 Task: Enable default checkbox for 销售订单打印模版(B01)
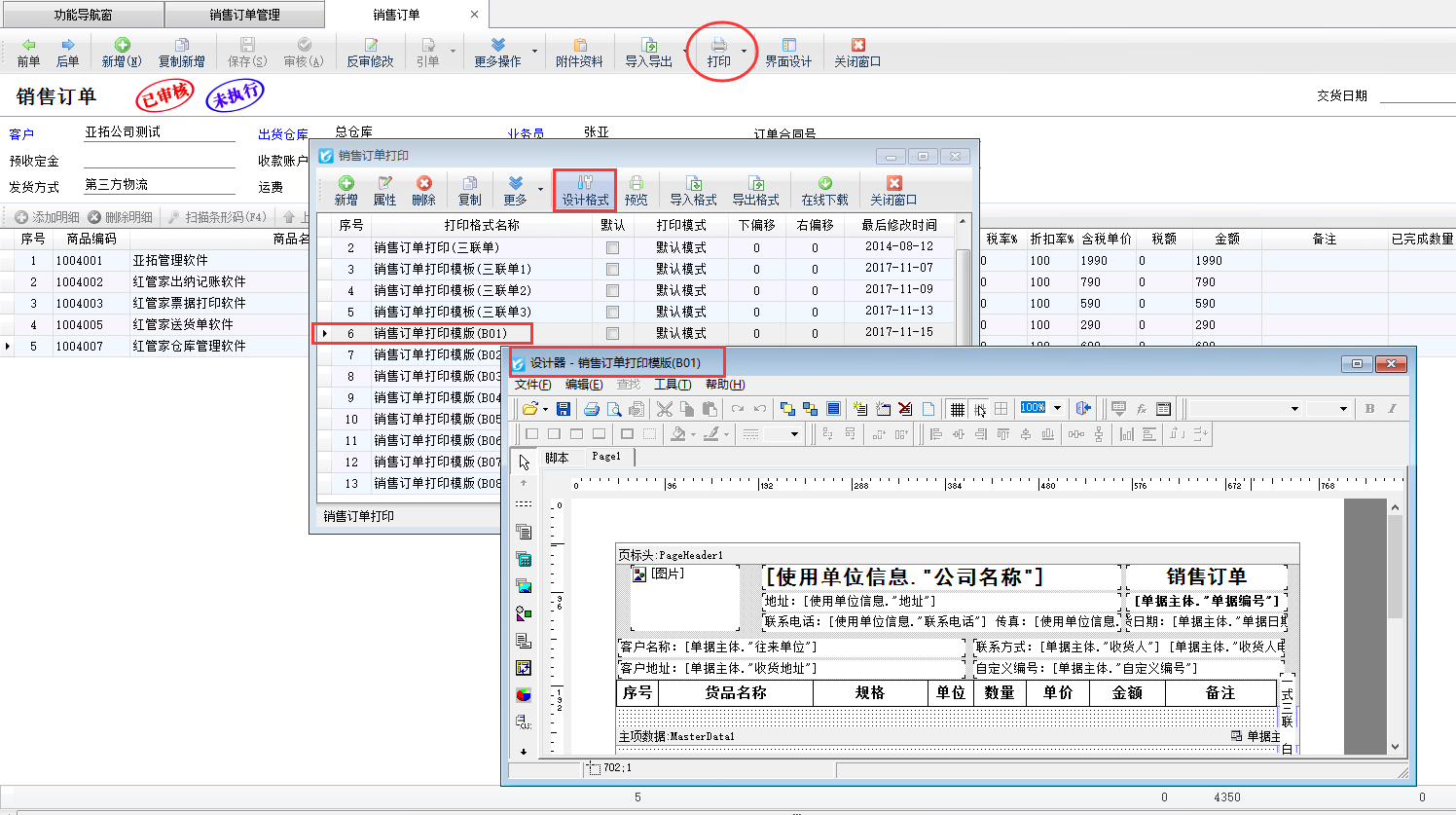(x=612, y=334)
